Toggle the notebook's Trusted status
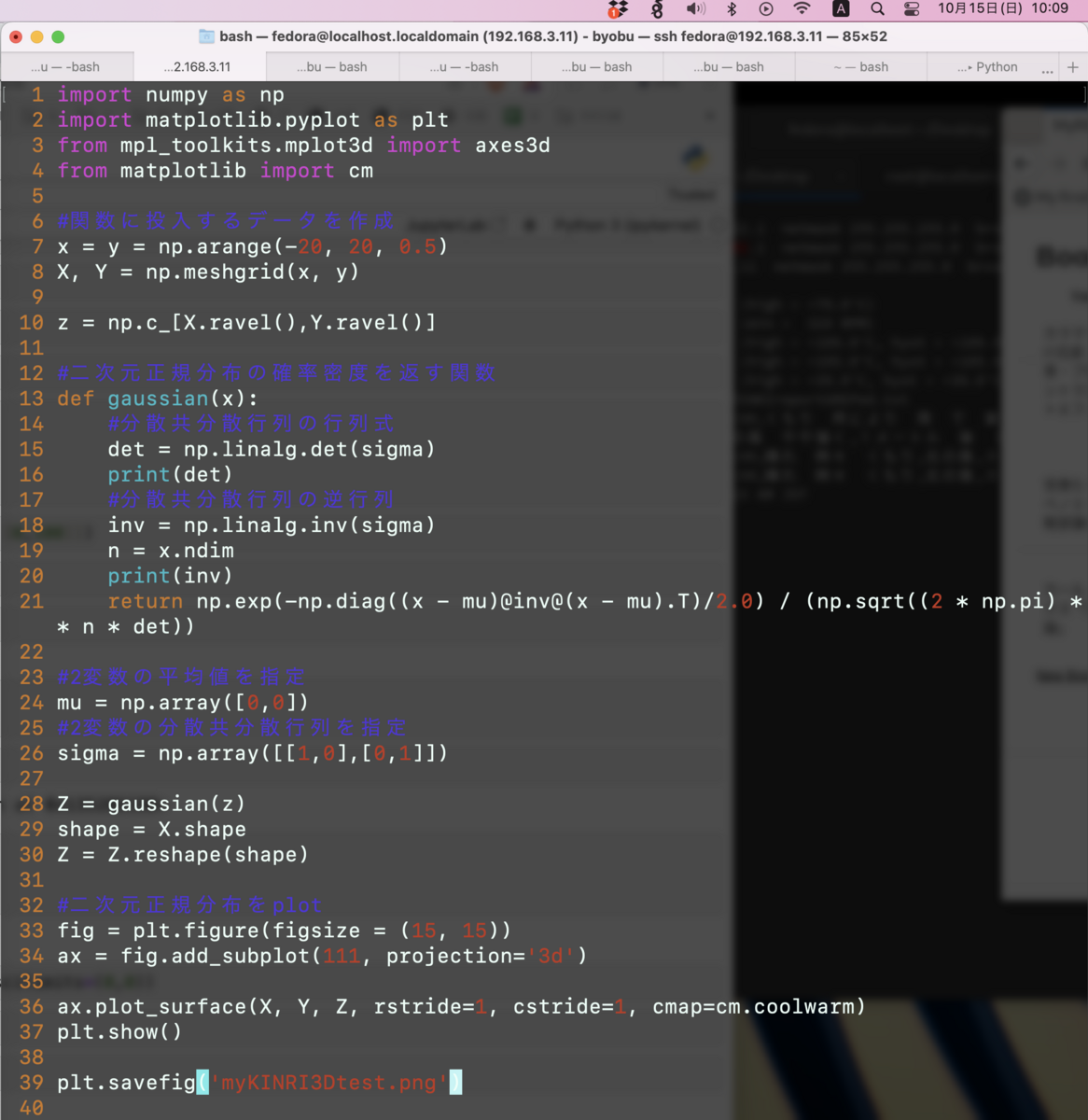 click(x=691, y=194)
